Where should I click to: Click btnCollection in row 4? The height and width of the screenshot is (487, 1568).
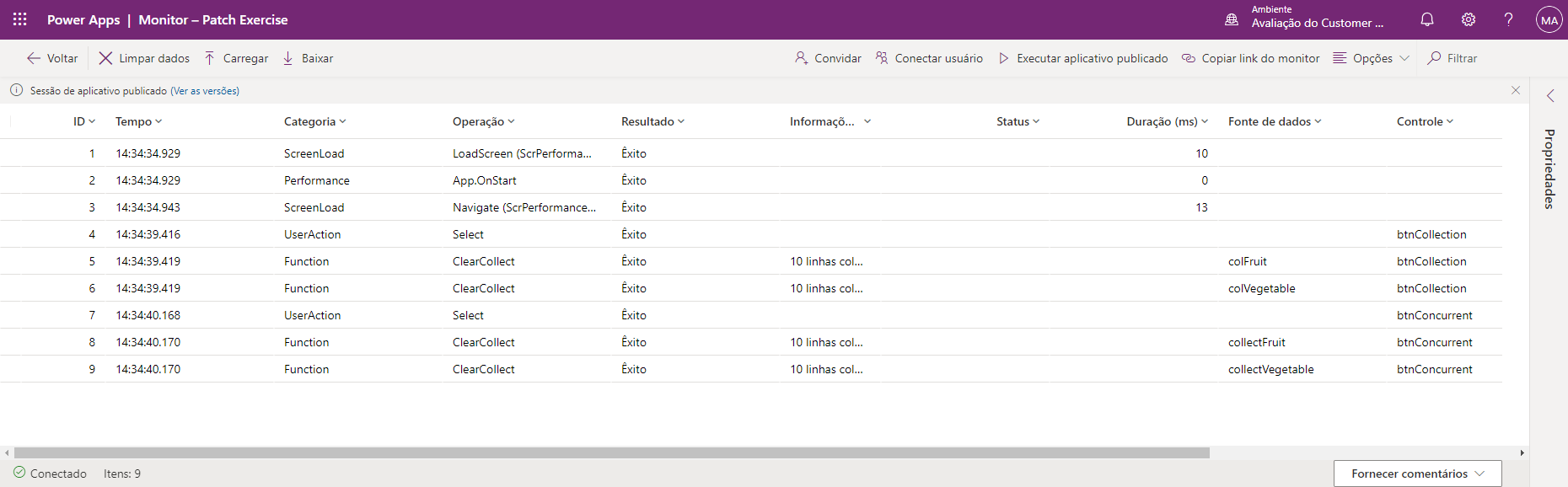coord(1431,234)
